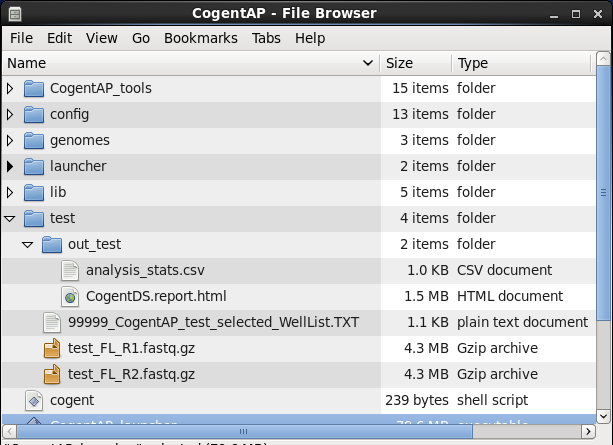The width and height of the screenshot is (613, 445).
Task: Expand the lib folder tree
Action: pos(10,193)
